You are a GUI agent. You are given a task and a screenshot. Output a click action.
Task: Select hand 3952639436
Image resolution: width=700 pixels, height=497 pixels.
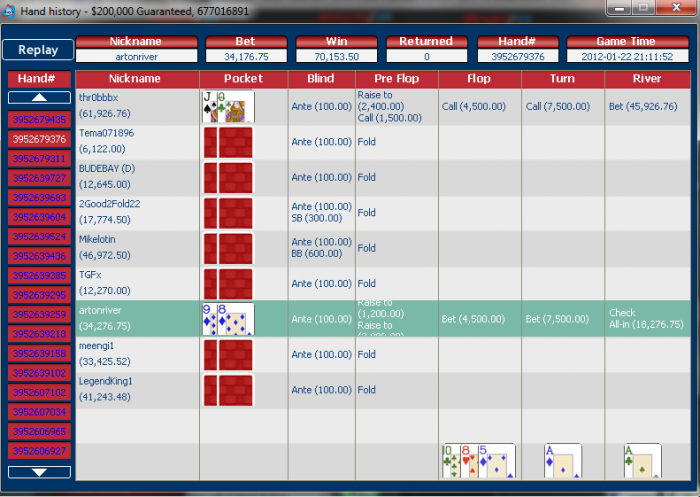(x=39, y=256)
